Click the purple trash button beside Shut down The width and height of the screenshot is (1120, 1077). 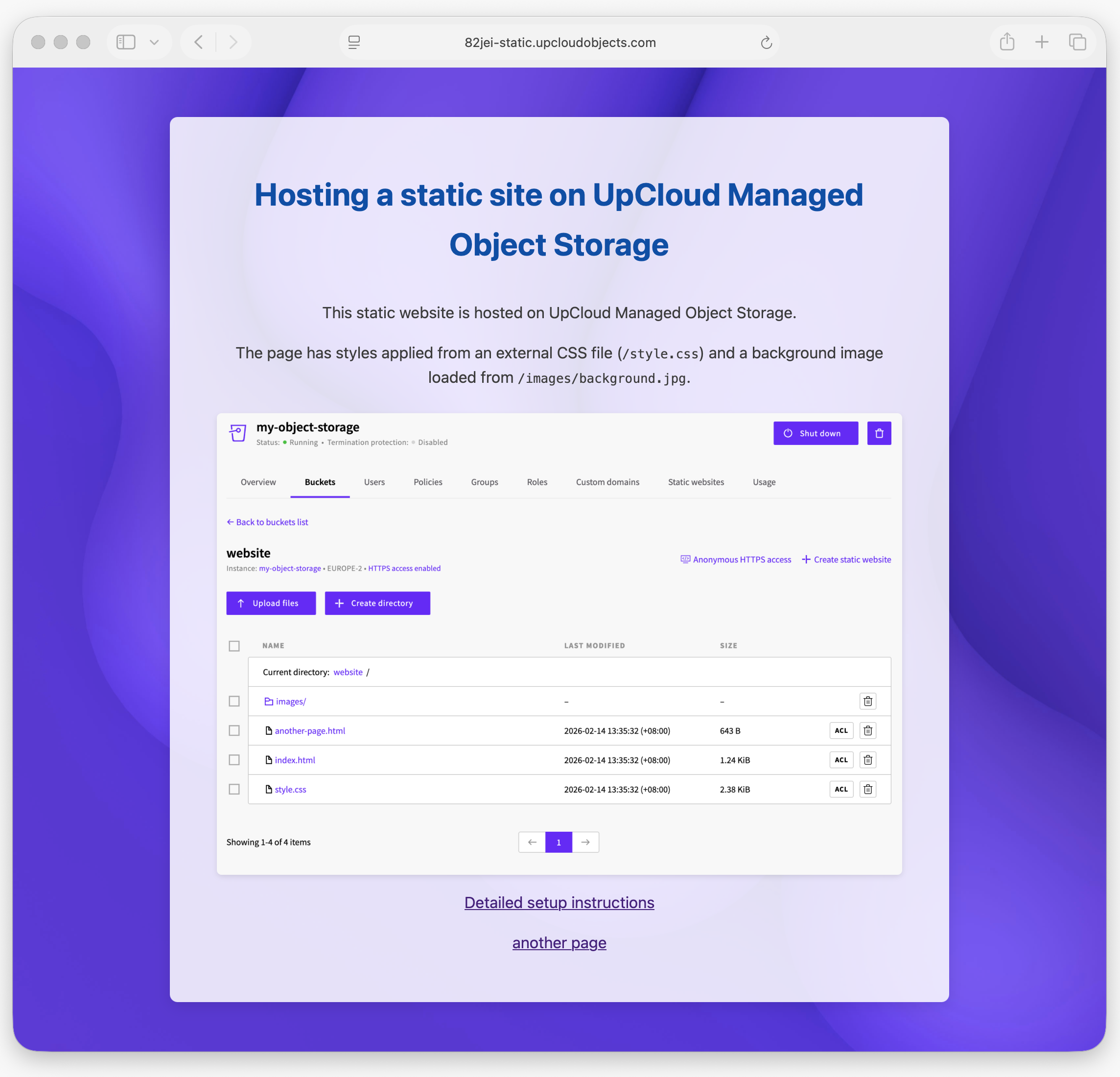click(879, 433)
